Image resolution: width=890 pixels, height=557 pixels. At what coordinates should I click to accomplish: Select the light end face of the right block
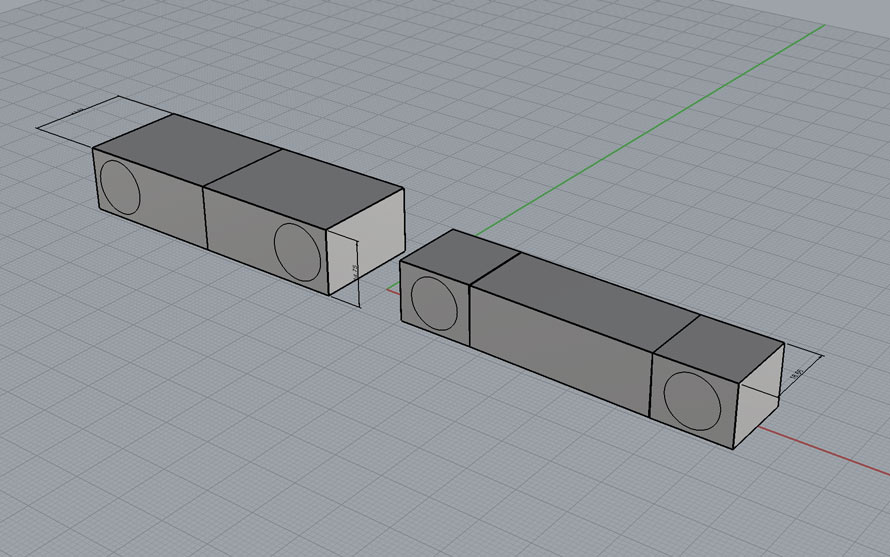760,395
